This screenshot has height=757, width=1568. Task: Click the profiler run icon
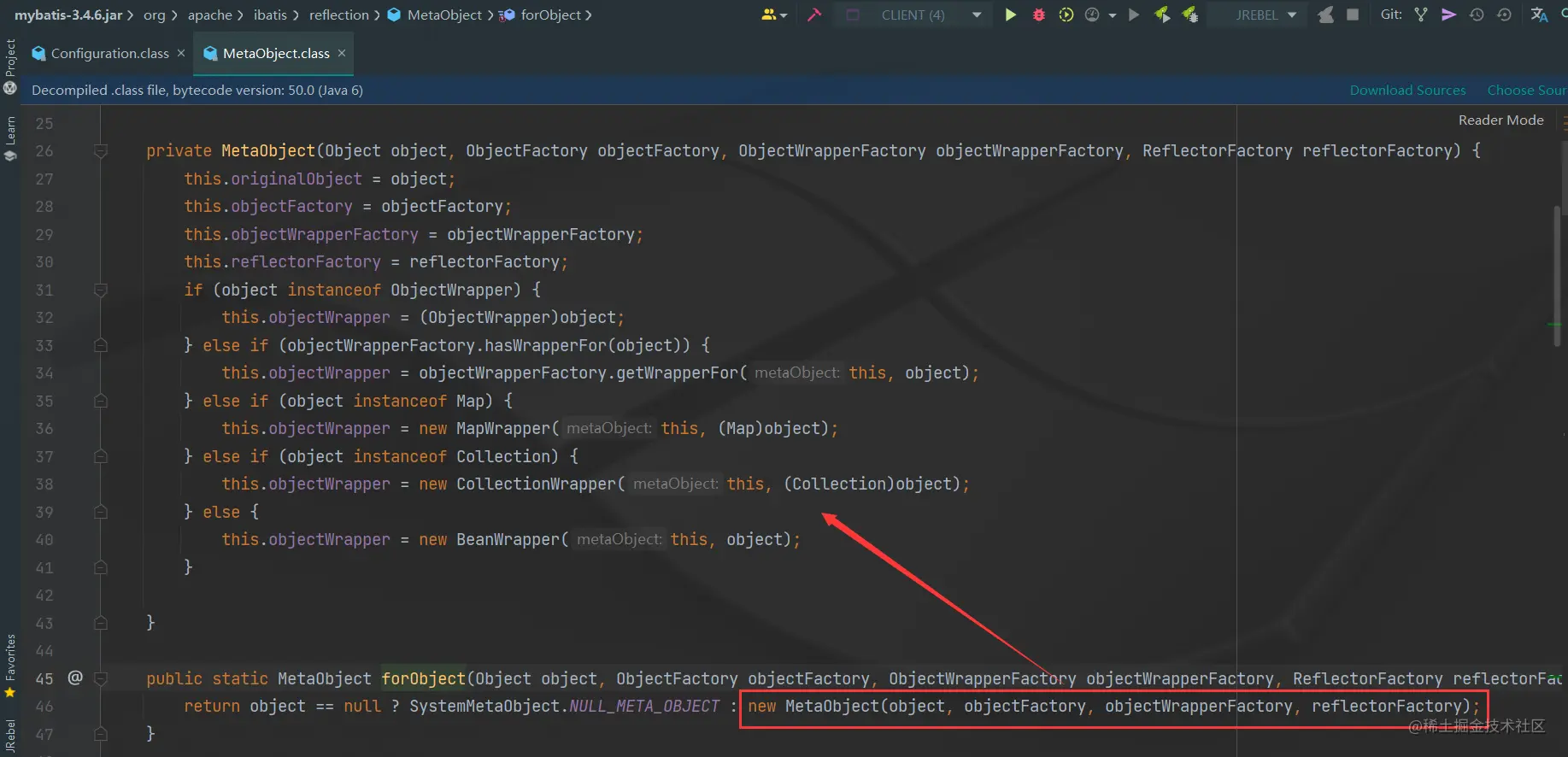coord(1092,15)
